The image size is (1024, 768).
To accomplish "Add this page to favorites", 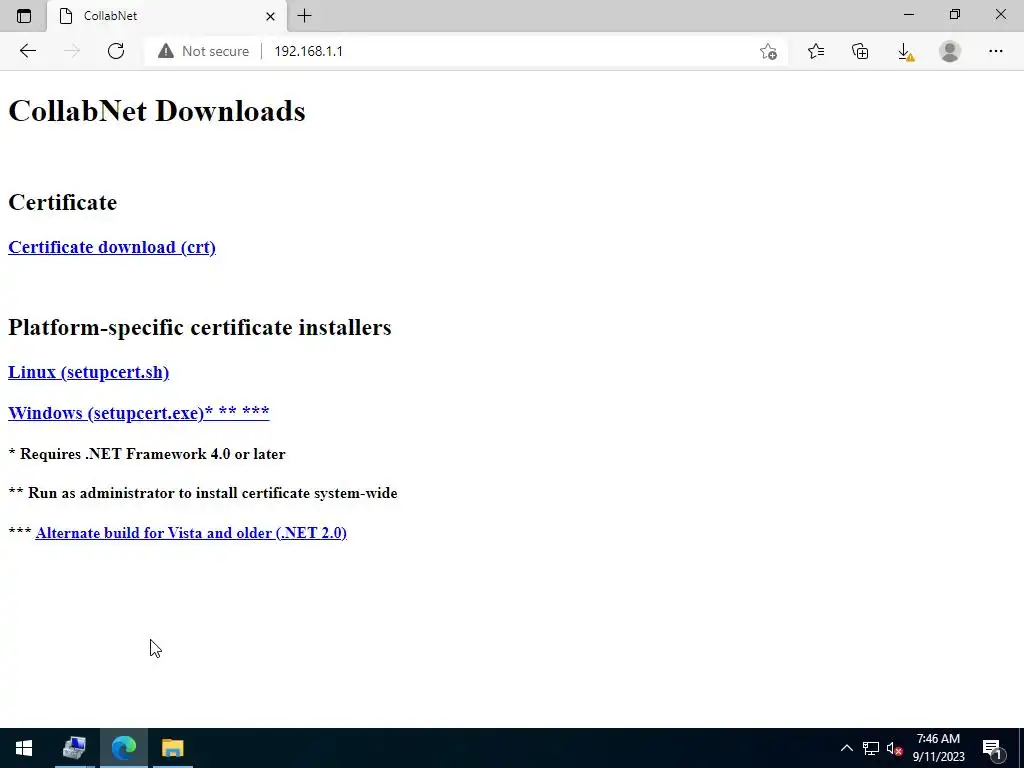I will [768, 51].
